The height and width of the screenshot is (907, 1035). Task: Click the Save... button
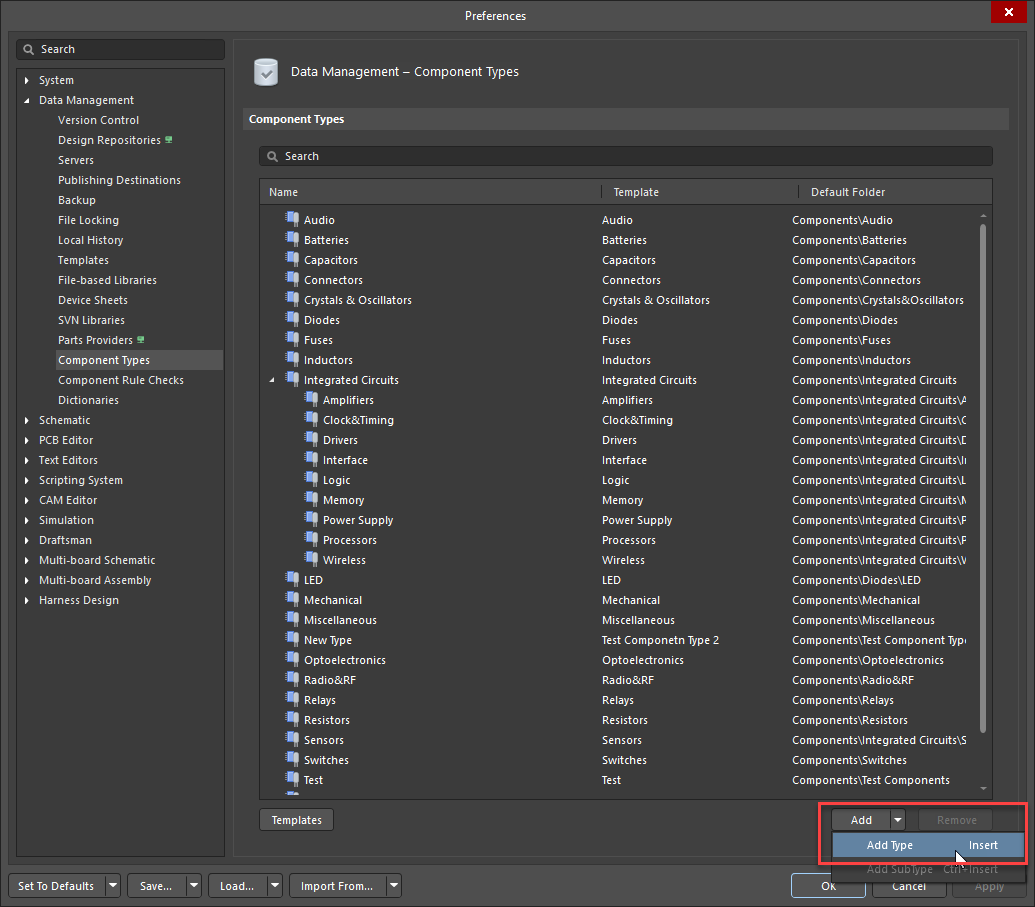click(x=156, y=886)
